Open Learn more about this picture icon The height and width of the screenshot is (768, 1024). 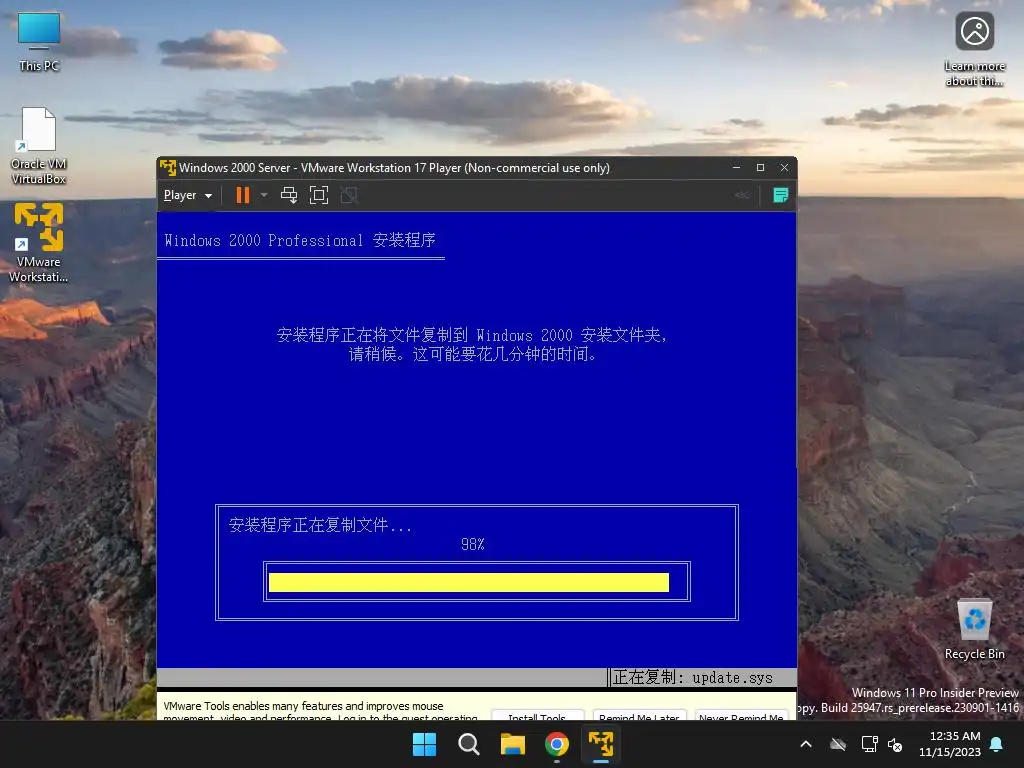coord(974,49)
